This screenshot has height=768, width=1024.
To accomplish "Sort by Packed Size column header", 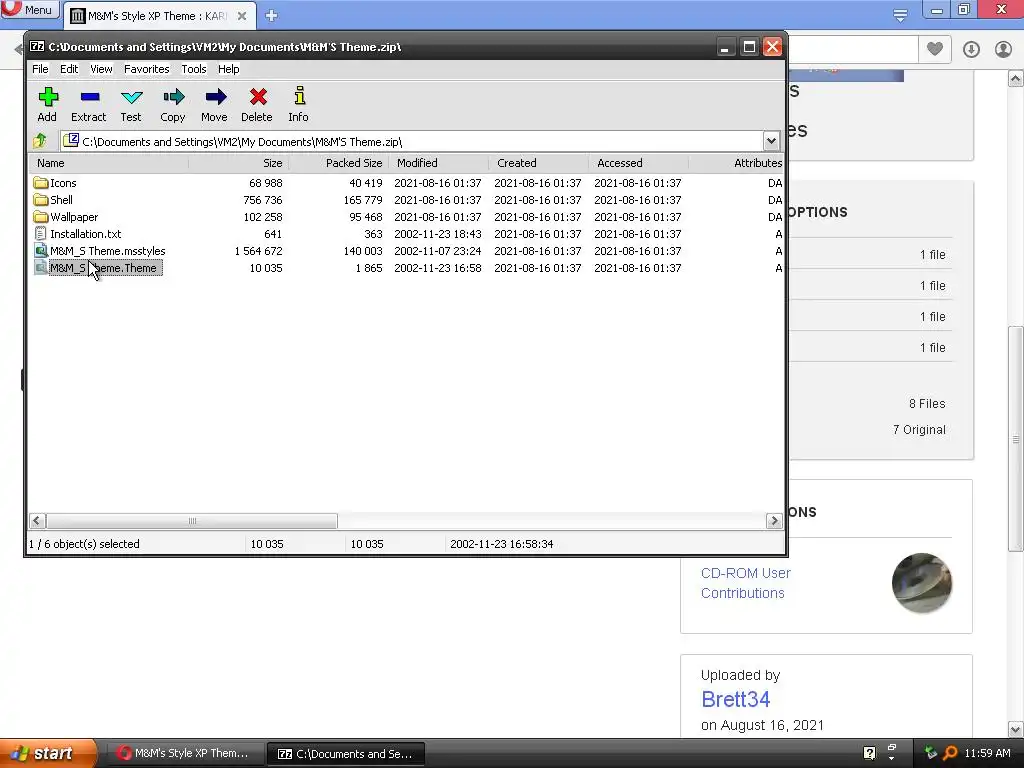I will coord(338,163).
